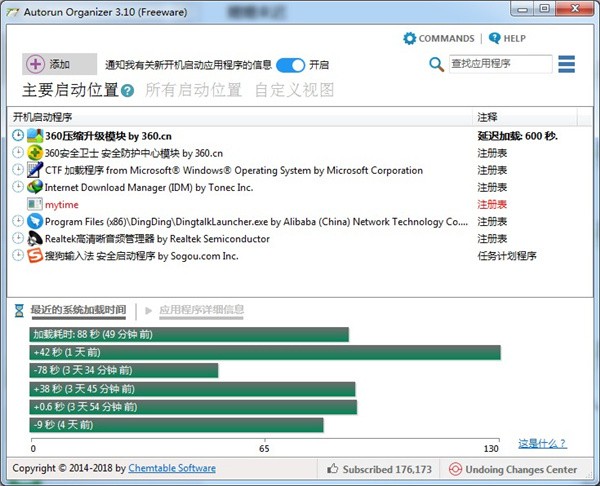Focus the 查找应用程序 search field

pyautogui.click(x=501, y=64)
